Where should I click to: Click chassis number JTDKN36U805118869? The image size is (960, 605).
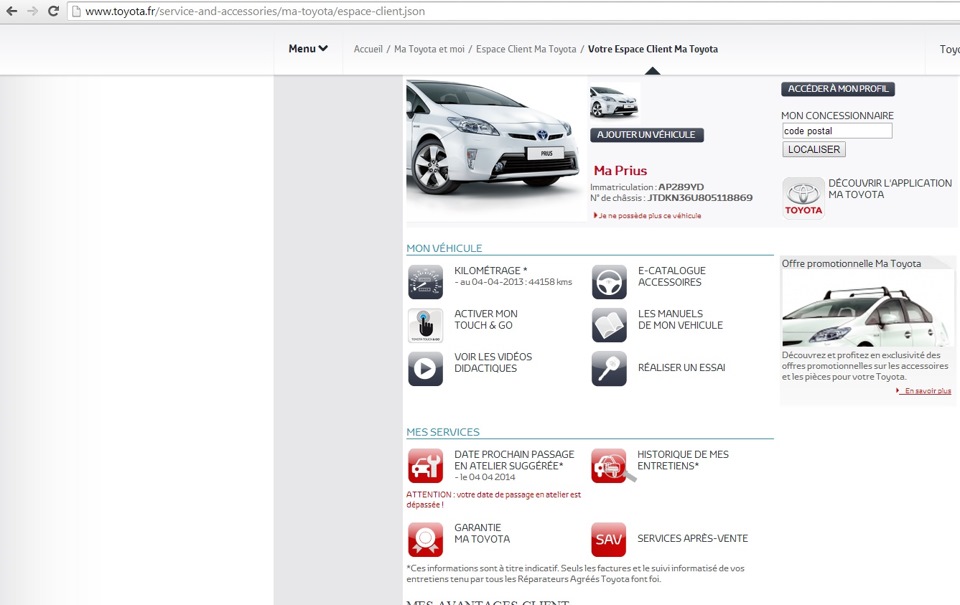pos(700,198)
